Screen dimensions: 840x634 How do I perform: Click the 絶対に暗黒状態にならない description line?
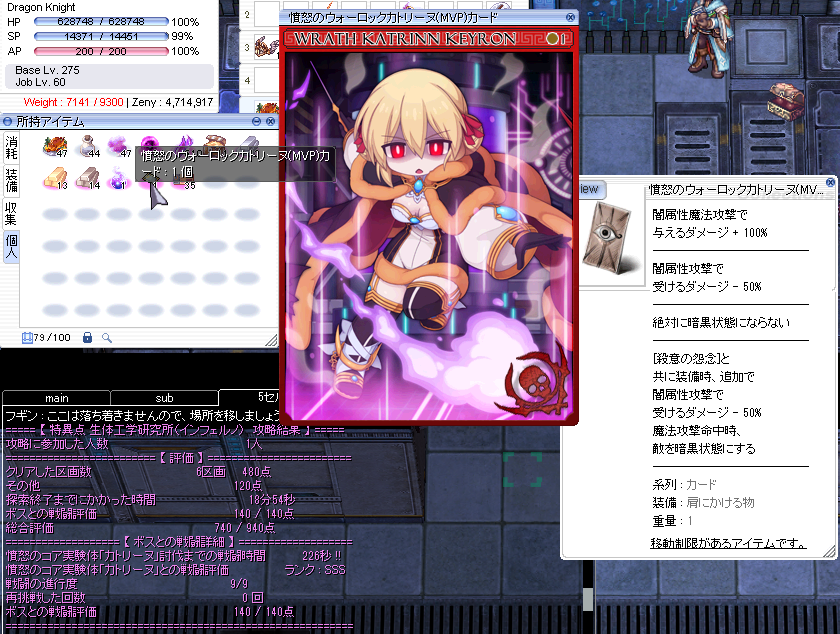pyautogui.click(x=721, y=322)
